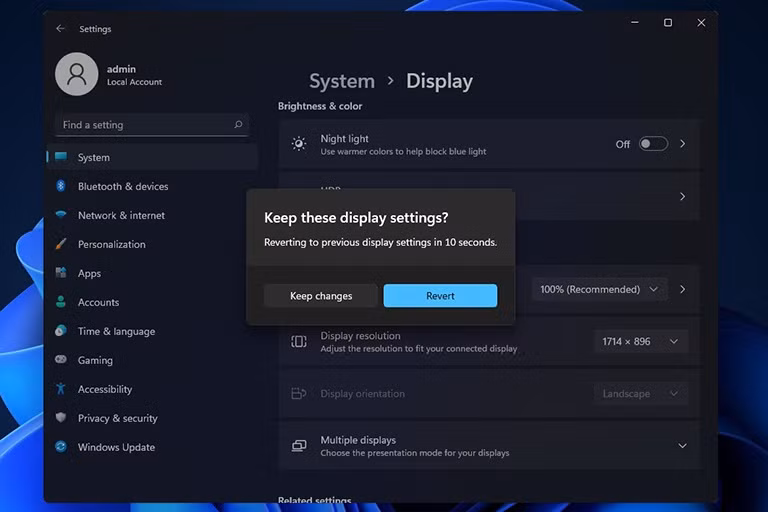Click the Display orientation icon
The width and height of the screenshot is (768, 512).
coord(299,393)
